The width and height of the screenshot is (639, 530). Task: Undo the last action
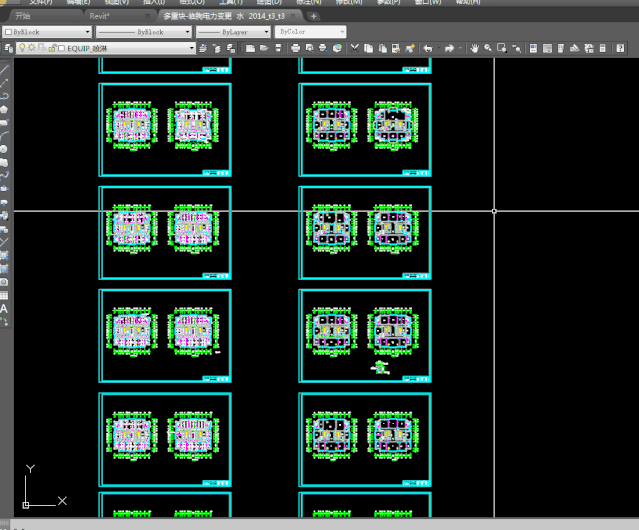[x=427, y=48]
